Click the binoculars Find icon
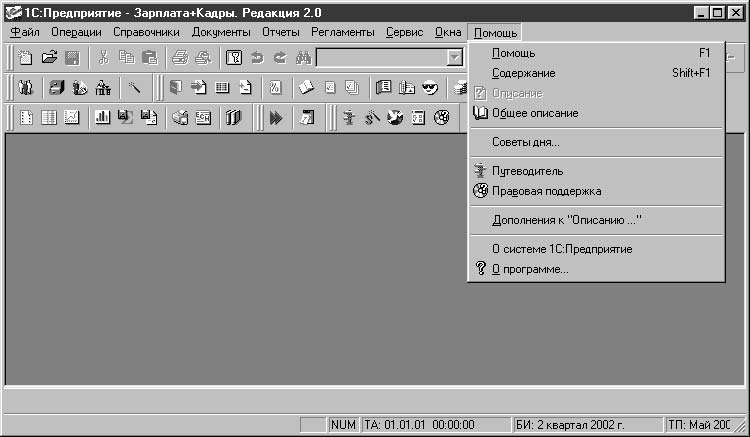This screenshot has width=750, height=437. click(x=304, y=58)
